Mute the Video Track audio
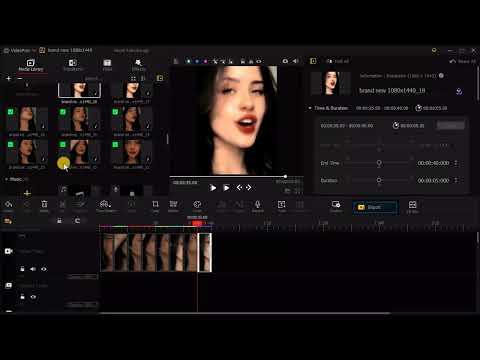 point(33,269)
